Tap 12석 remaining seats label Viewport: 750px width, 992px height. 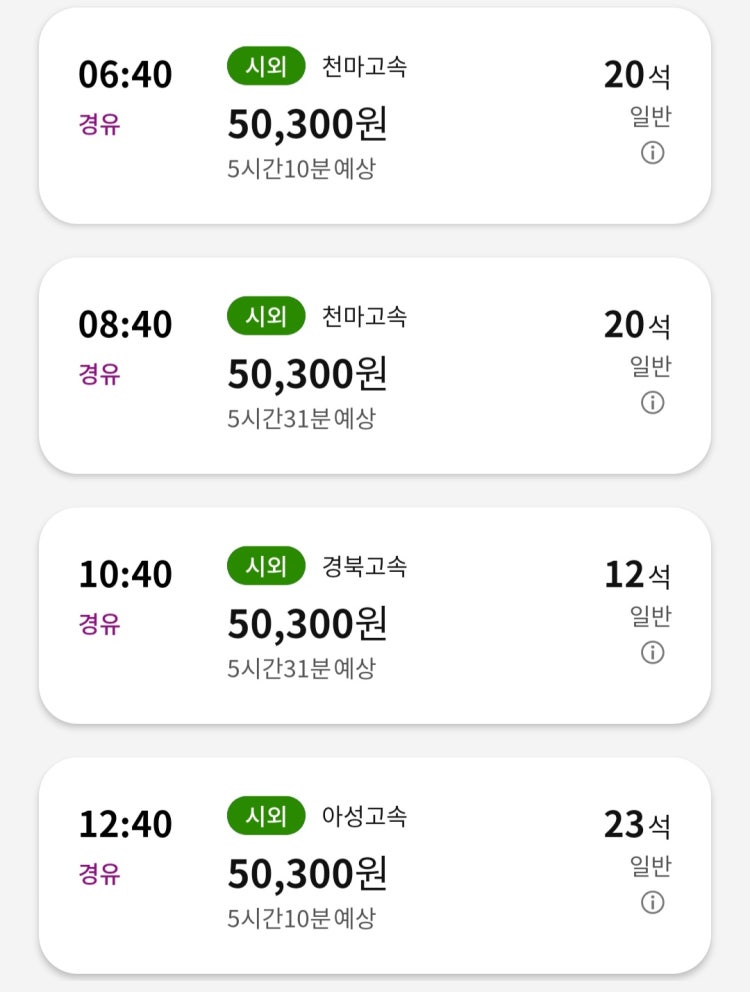pyautogui.click(x=637, y=575)
